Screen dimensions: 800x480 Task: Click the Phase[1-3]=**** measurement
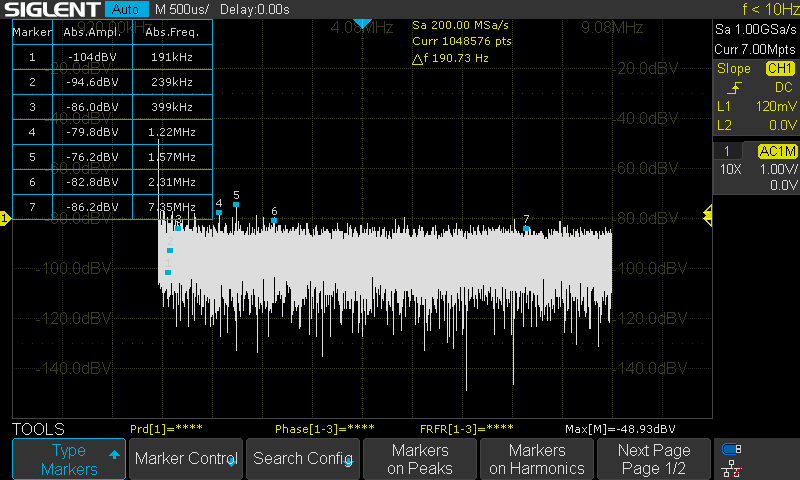[x=324, y=428]
